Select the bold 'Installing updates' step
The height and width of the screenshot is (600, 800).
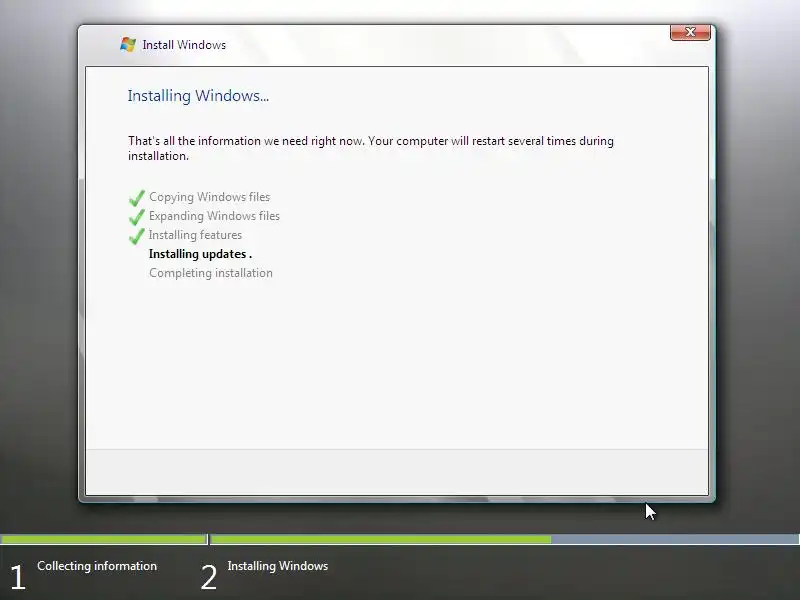[x=201, y=254]
